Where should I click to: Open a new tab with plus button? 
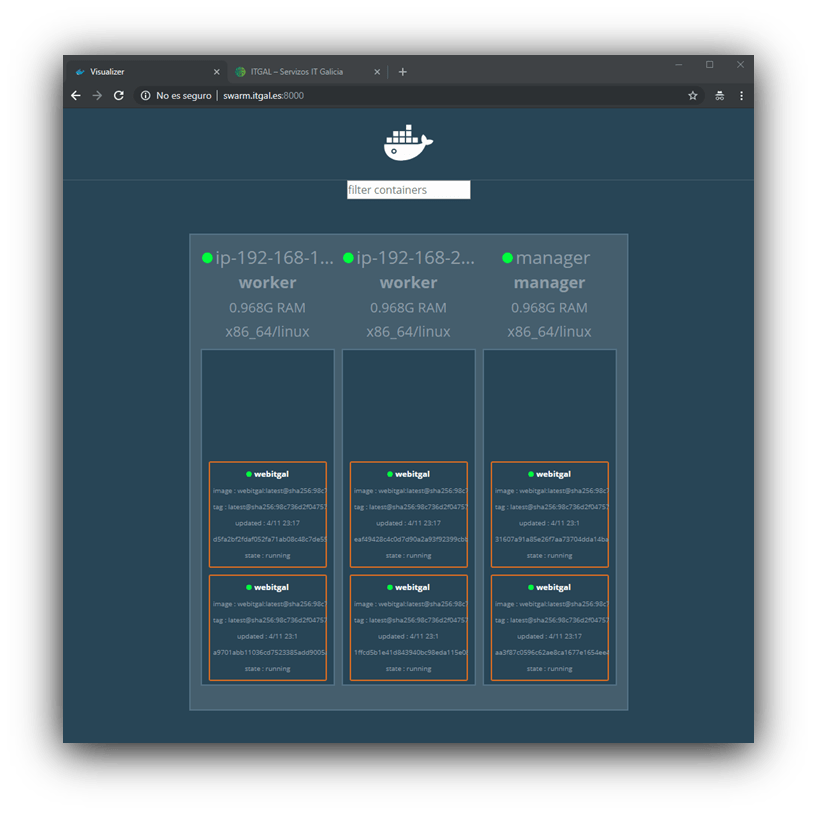tap(402, 72)
